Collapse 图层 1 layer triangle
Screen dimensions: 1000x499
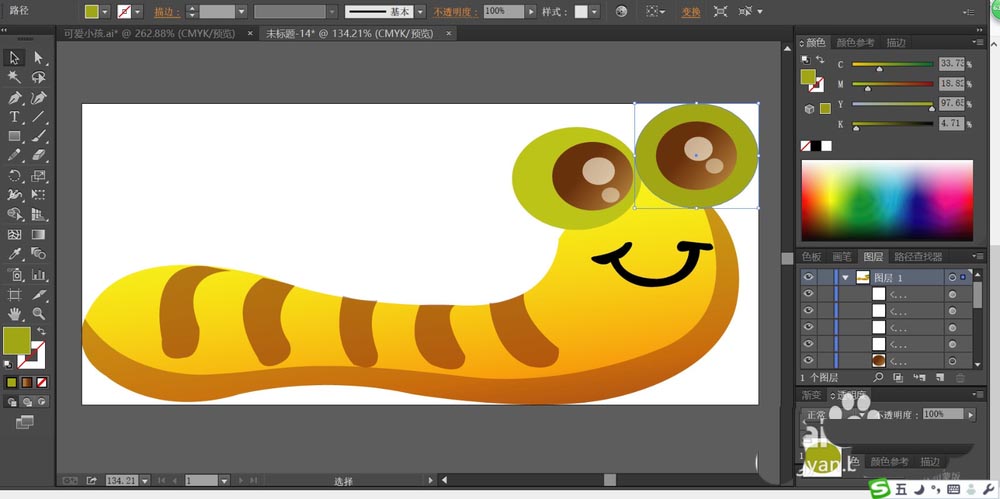point(845,278)
